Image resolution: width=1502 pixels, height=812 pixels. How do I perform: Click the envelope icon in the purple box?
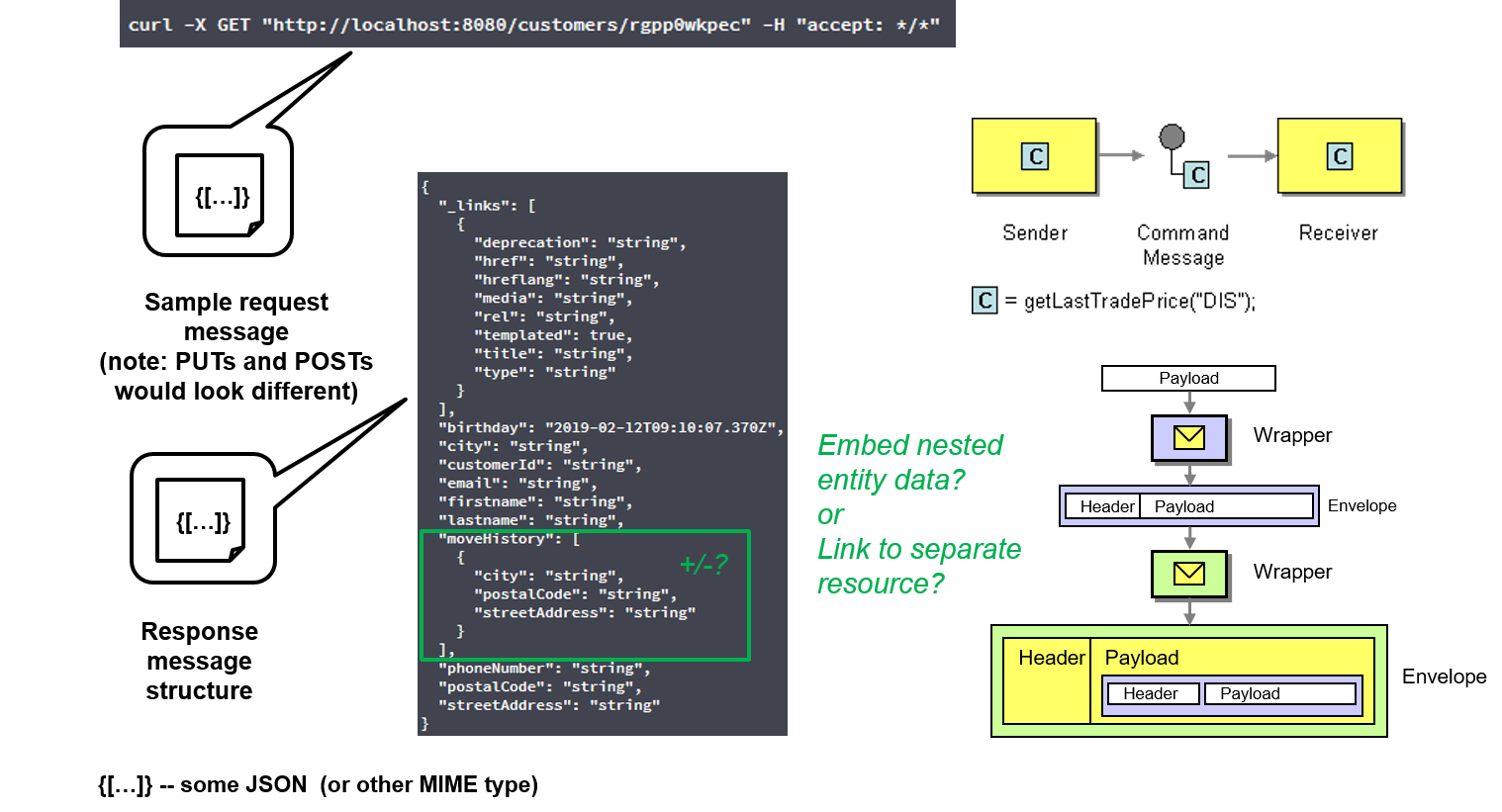coord(1189,437)
